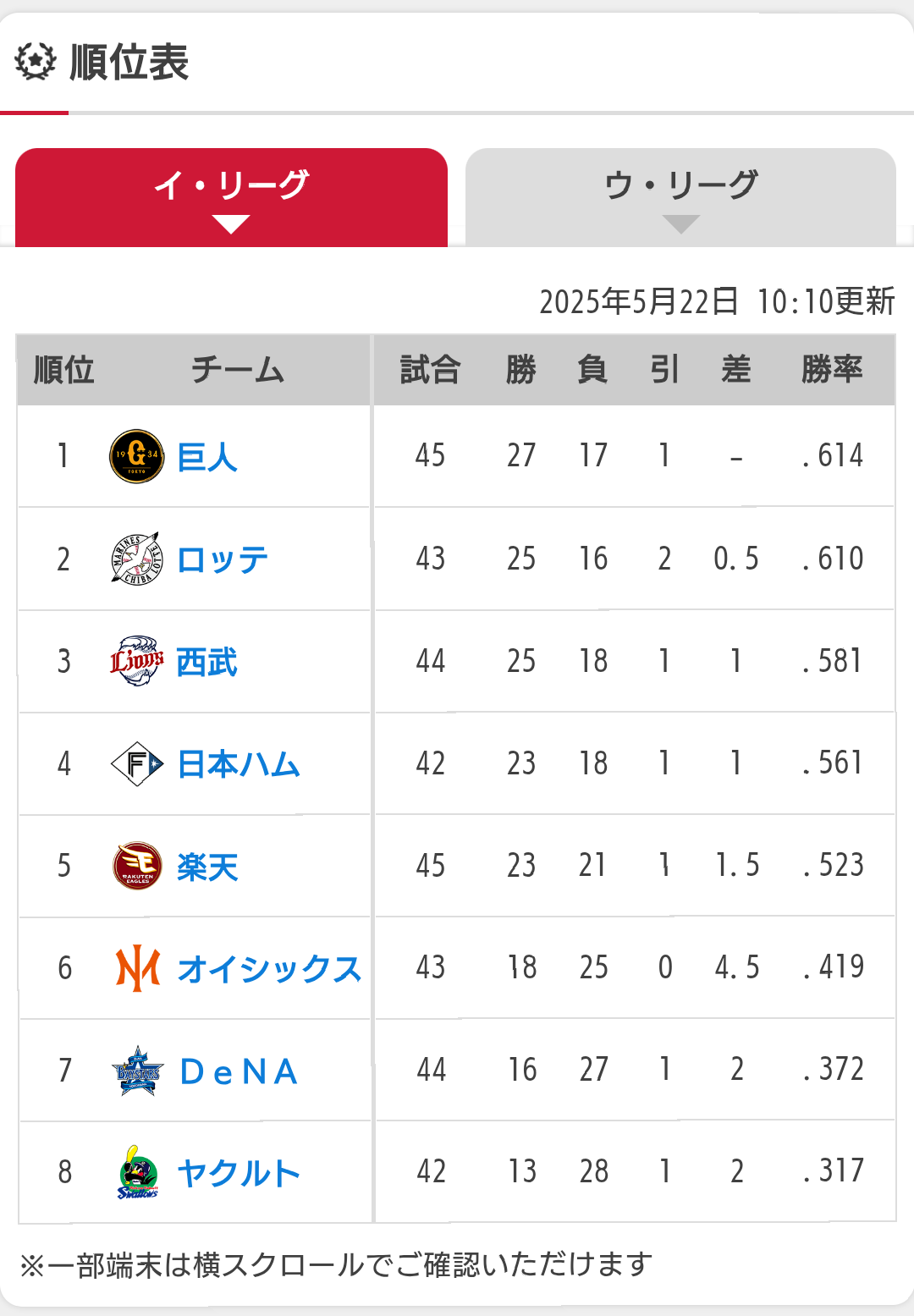Screen dimensions: 914x1316
Task: Click the 勝率 column header
Action: click(x=832, y=370)
